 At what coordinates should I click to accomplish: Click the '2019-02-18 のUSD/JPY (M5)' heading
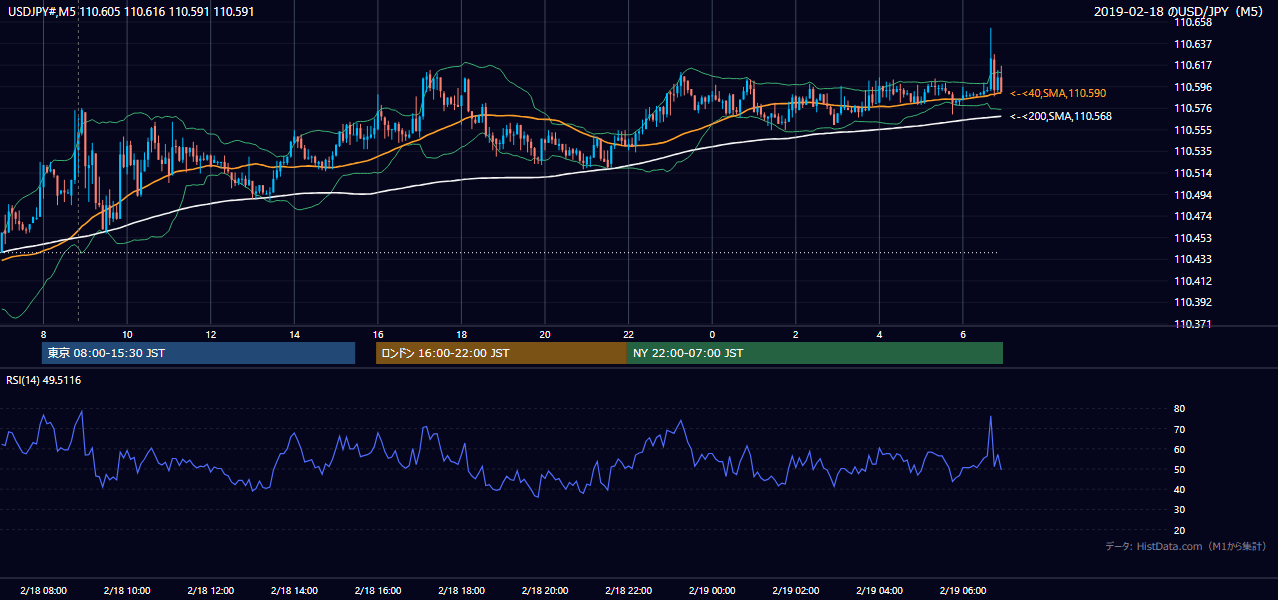pos(1179,12)
